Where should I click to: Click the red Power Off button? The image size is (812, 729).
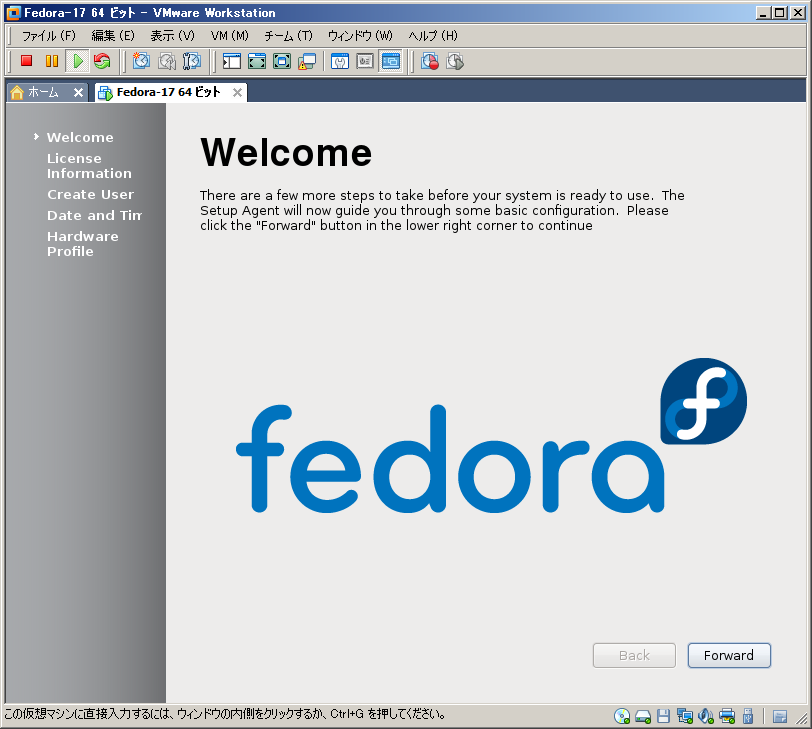[27, 62]
